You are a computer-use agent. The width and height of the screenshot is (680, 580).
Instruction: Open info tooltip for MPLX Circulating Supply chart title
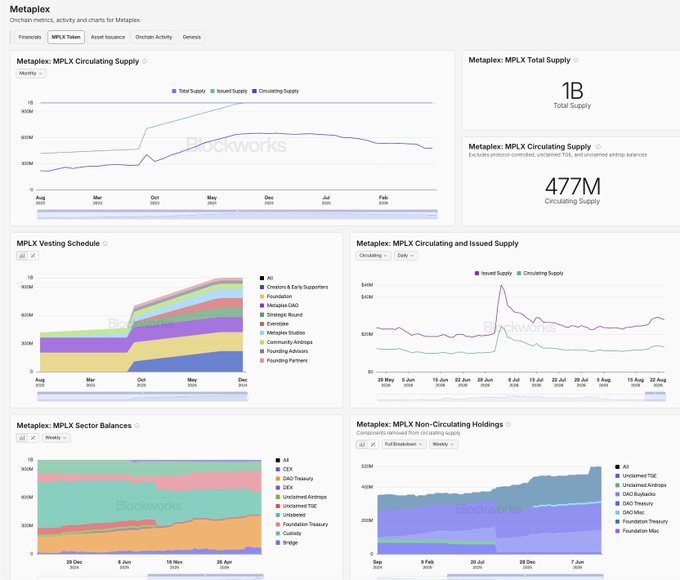[x=145, y=62]
